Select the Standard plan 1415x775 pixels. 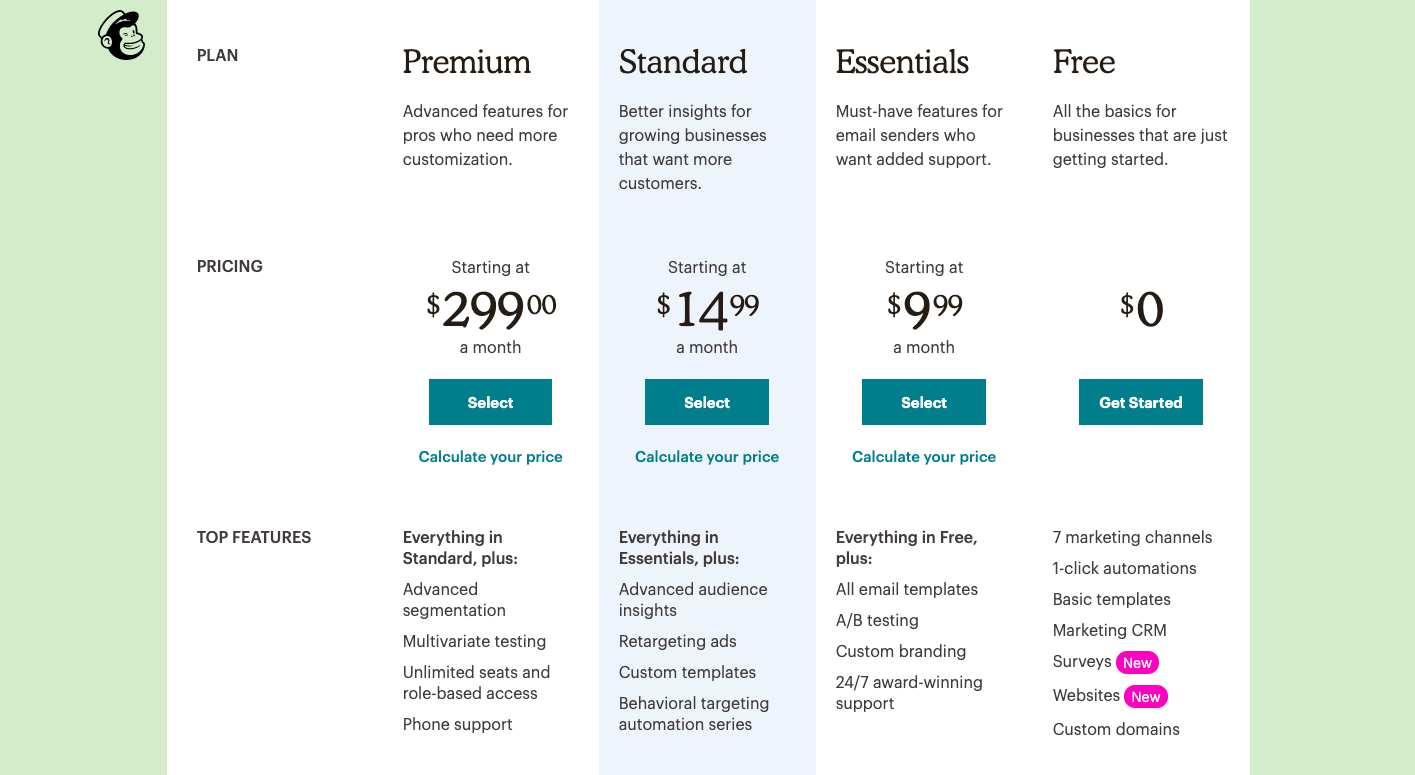707,402
